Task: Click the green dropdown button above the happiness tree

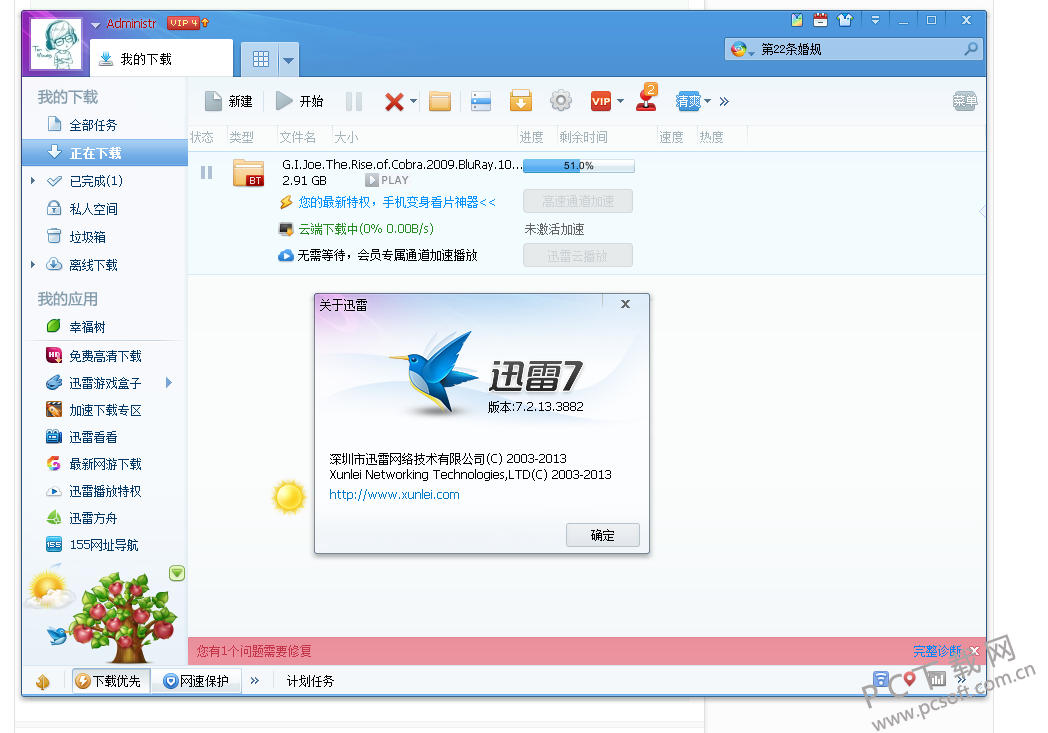Action: pos(177,573)
